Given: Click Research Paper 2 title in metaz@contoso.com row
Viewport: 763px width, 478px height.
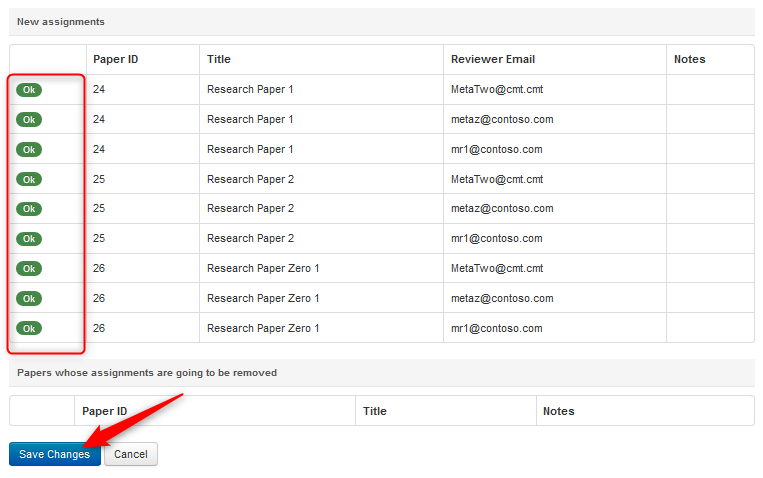Looking at the screenshot, I should pos(251,208).
